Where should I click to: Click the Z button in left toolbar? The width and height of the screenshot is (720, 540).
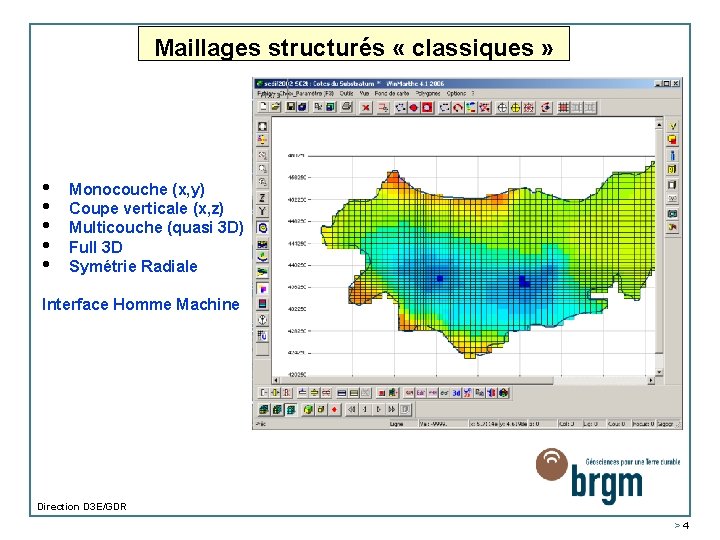pos(262,198)
